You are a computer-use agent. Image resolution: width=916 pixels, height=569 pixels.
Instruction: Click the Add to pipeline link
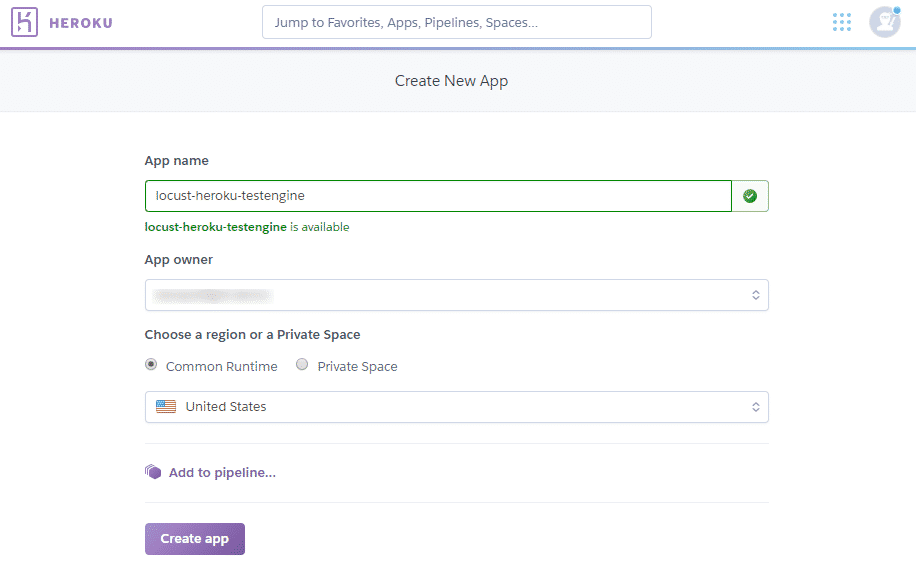[x=222, y=472]
